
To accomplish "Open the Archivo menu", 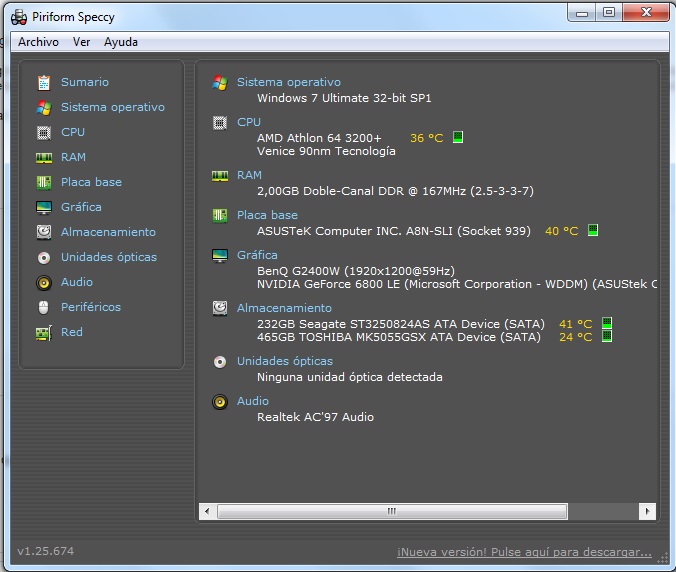I will (x=38, y=42).
